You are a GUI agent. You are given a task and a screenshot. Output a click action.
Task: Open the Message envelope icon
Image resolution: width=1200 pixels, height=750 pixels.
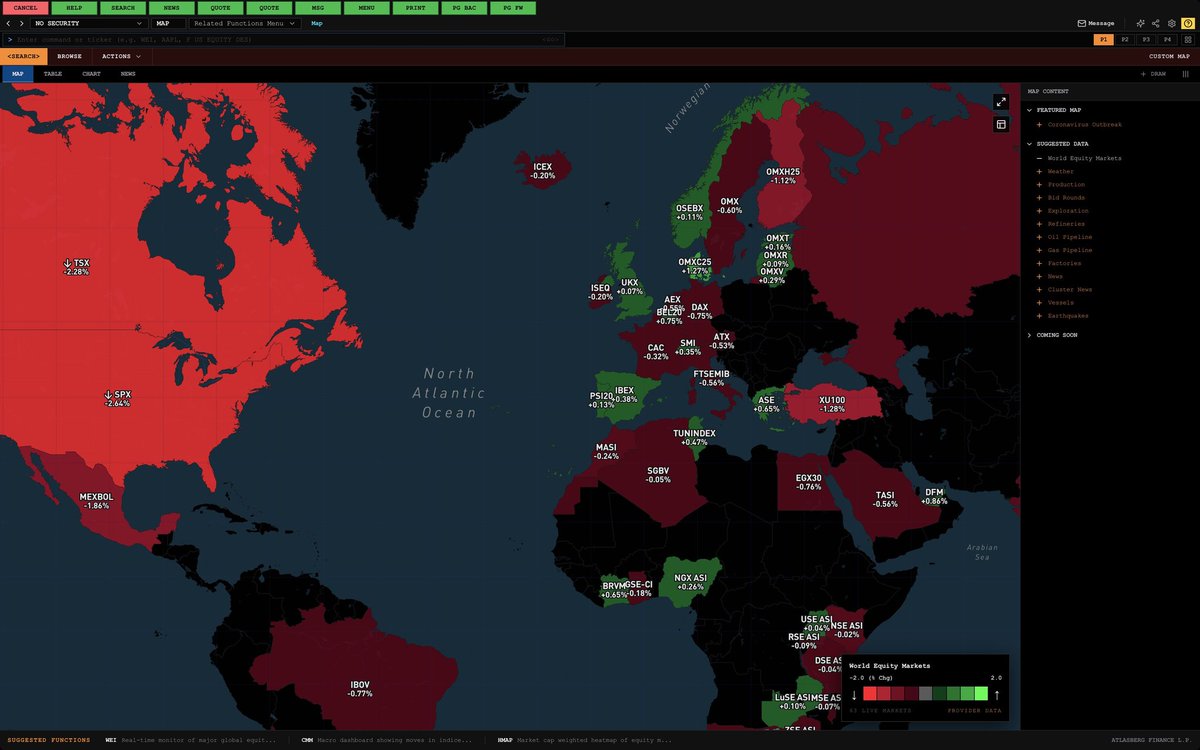point(1081,23)
